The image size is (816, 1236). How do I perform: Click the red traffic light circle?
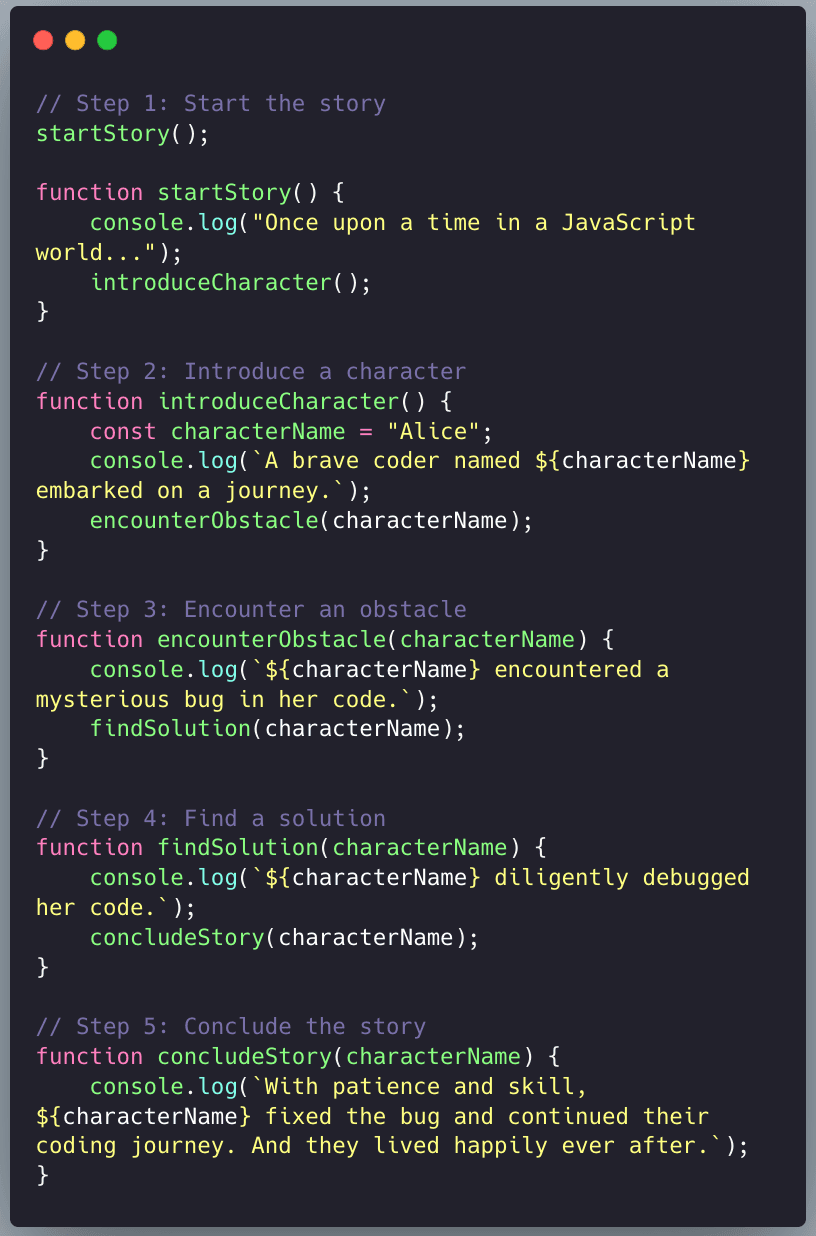point(43,40)
